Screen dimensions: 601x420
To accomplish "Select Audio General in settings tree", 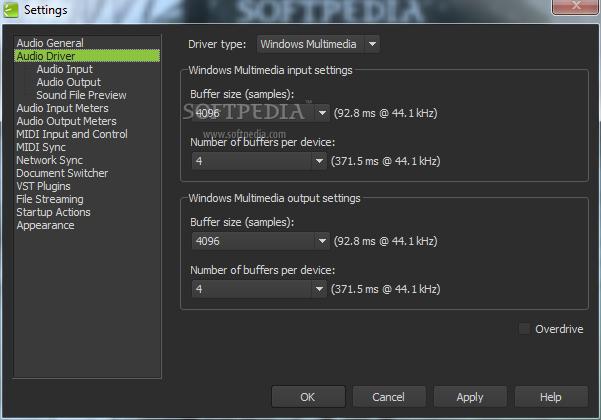I will [50, 43].
